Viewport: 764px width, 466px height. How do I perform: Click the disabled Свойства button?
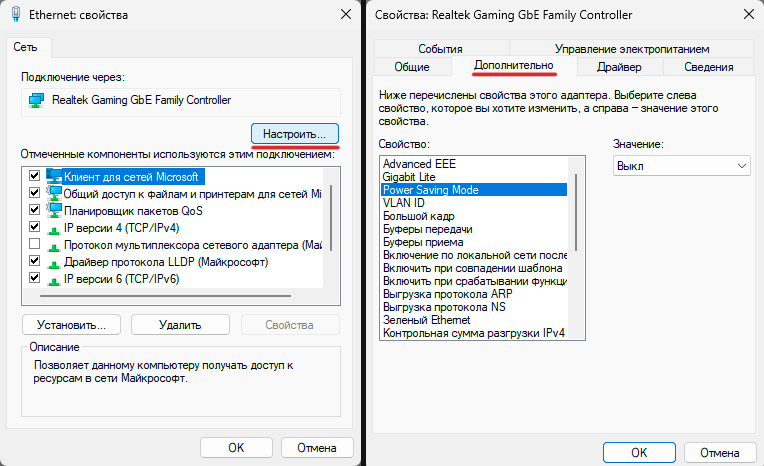290,325
